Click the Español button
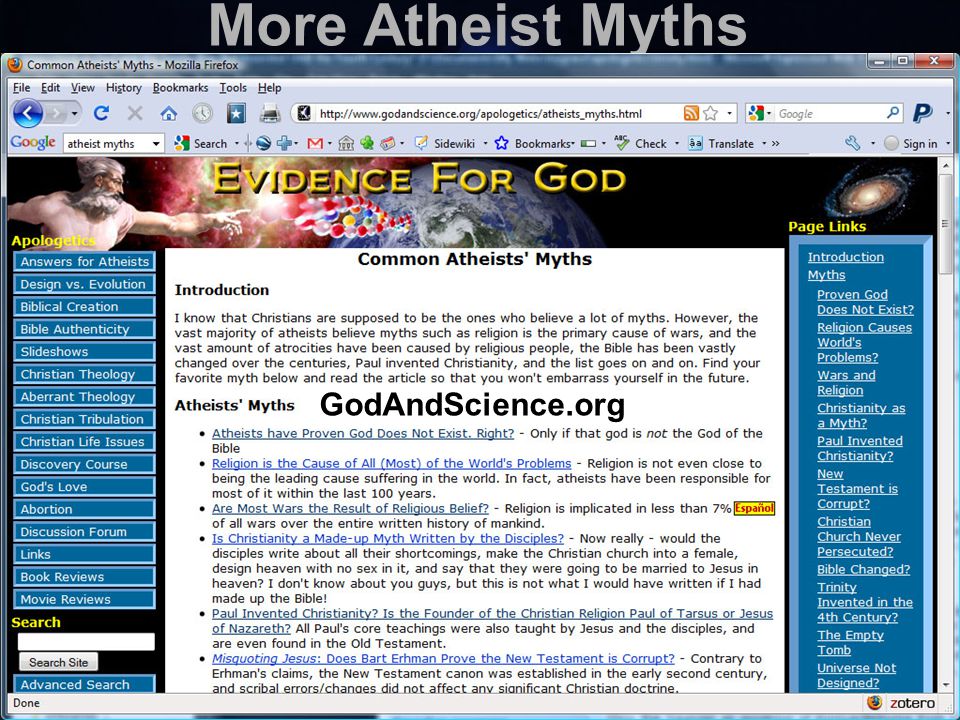 [754, 508]
